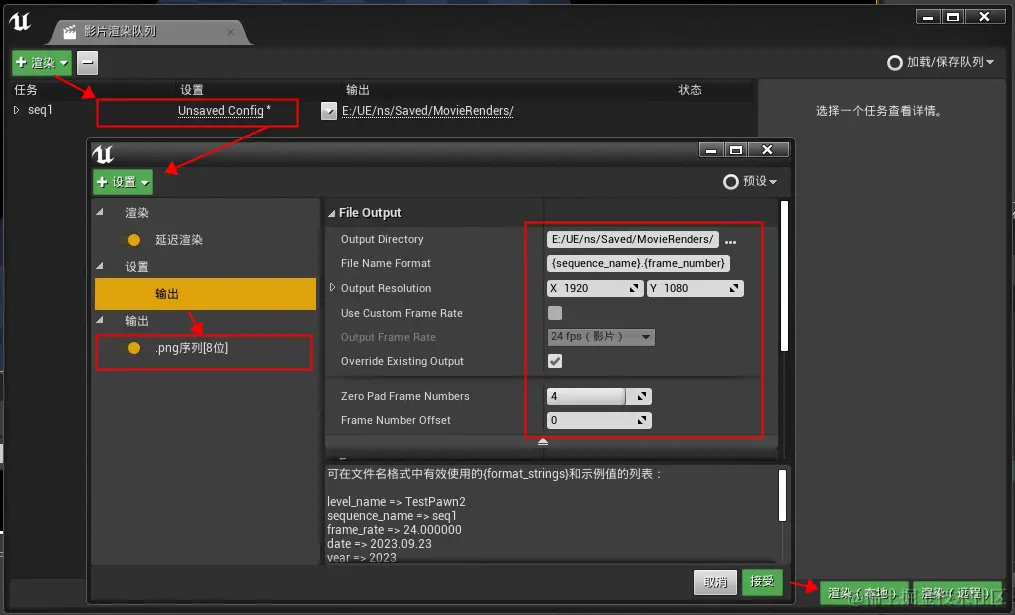Click the sequence_name => seq1 line
The height and width of the screenshot is (615, 1015).
[392, 516]
